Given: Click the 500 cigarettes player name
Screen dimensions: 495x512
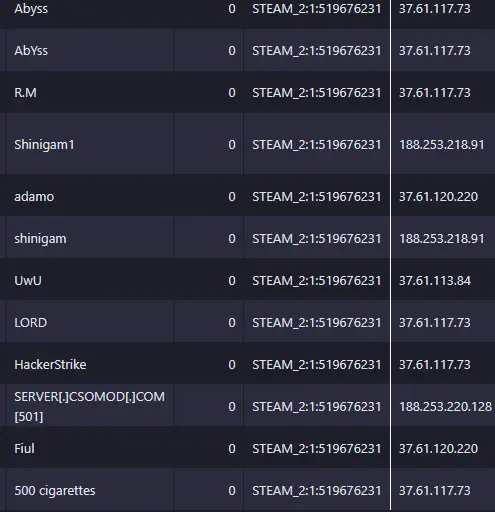Looking at the screenshot, I should click(x=55, y=491).
